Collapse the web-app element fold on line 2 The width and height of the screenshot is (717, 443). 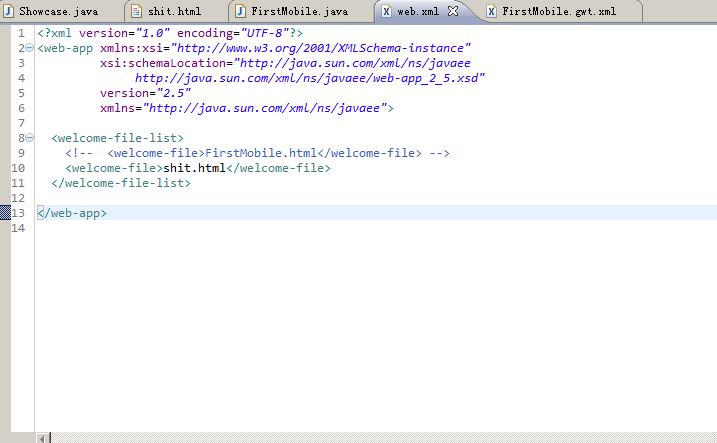[x=29, y=48]
